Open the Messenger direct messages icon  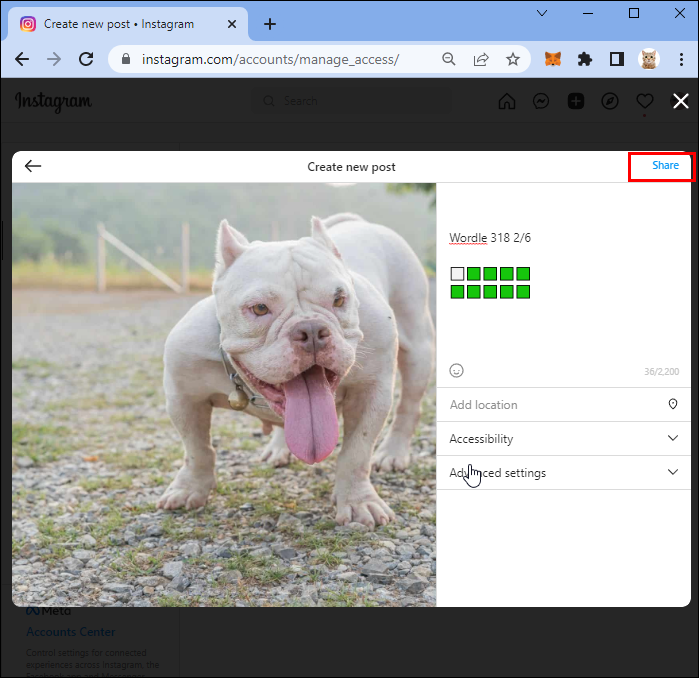(541, 101)
